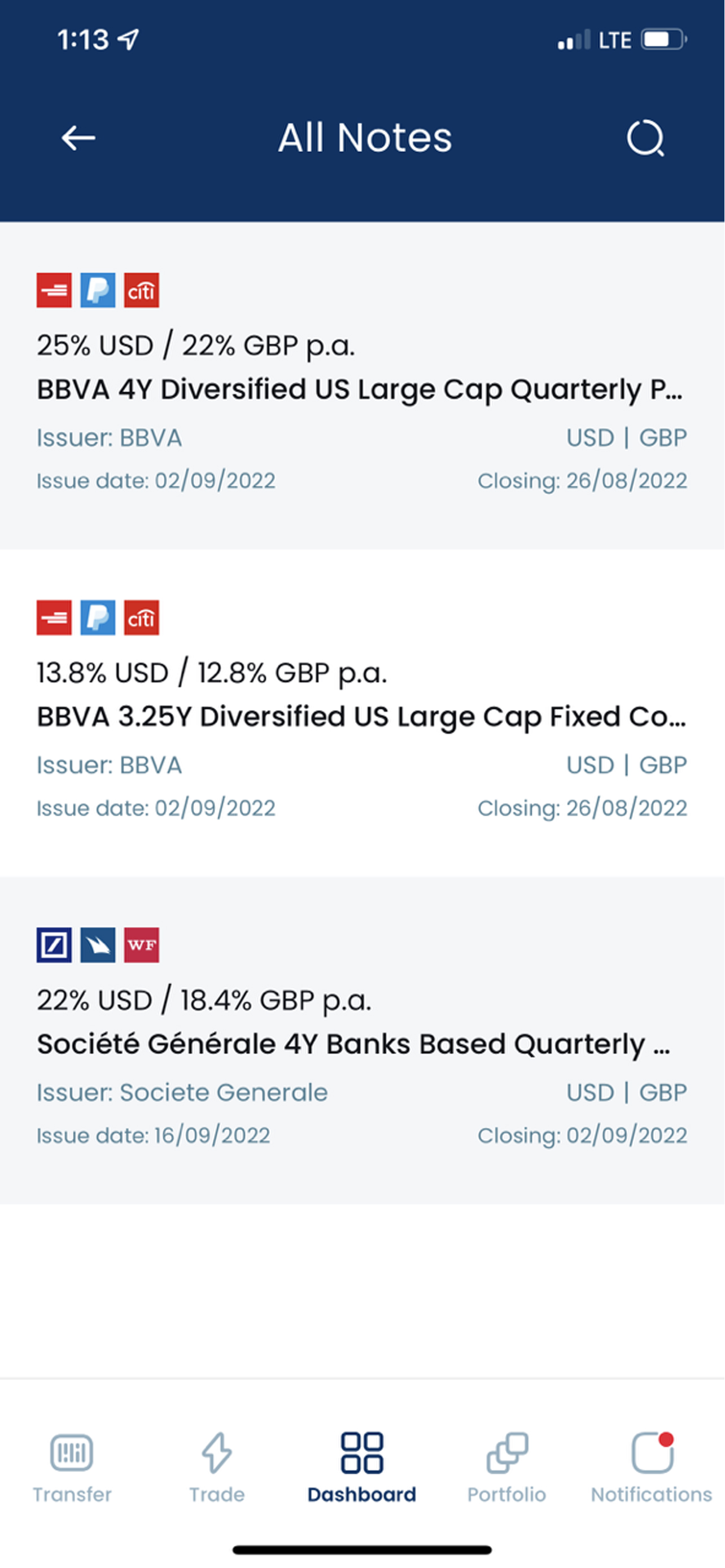
Task: Tap the All Notes header title
Action: 365,138
